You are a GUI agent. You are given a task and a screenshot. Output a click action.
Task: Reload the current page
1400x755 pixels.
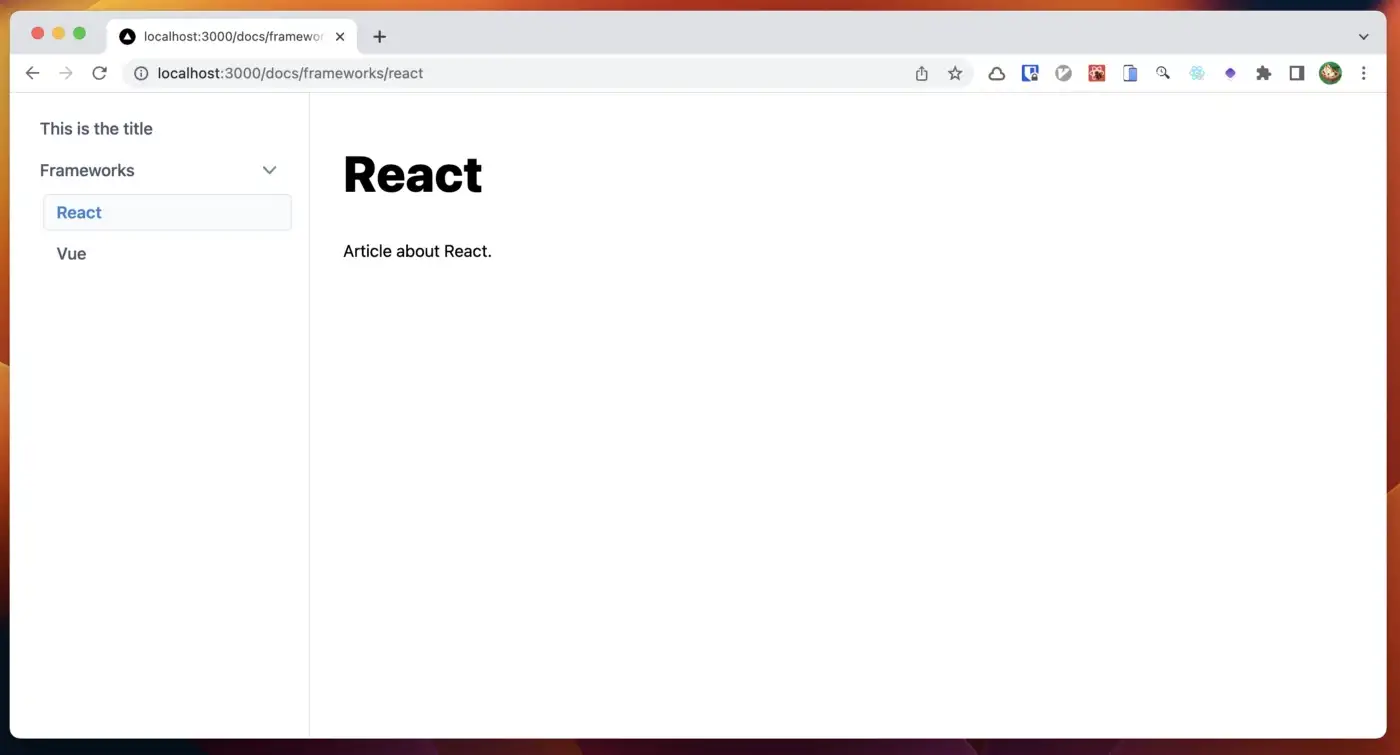click(x=99, y=73)
